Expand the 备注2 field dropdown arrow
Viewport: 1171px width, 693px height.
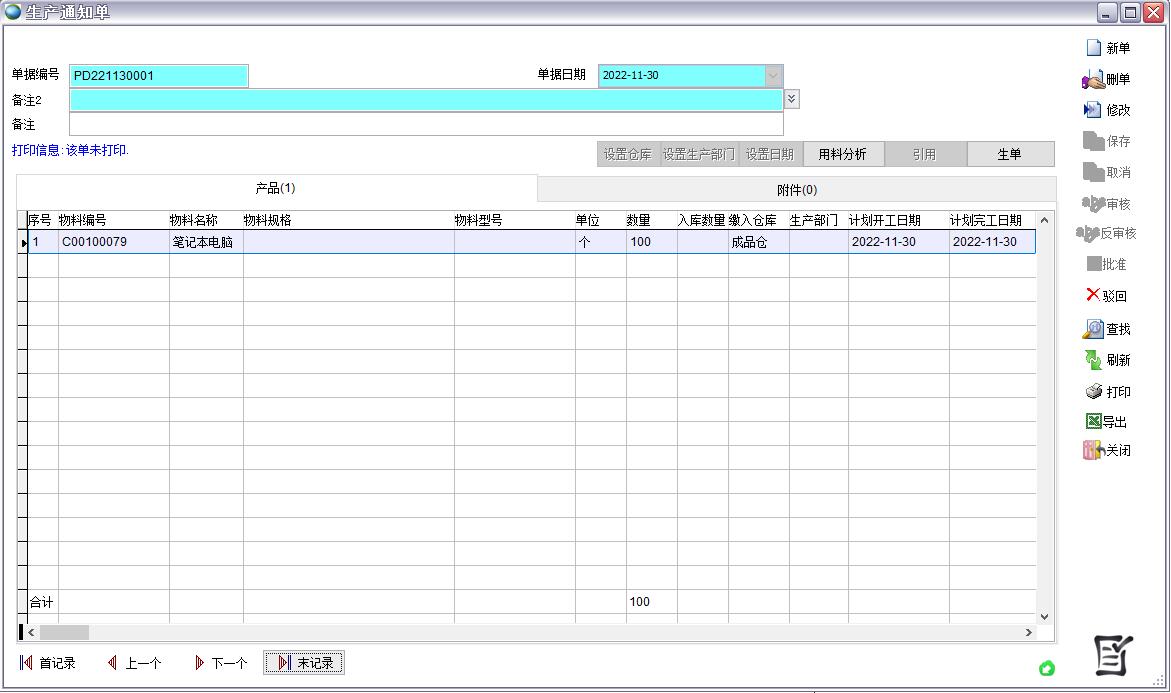pos(792,99)
